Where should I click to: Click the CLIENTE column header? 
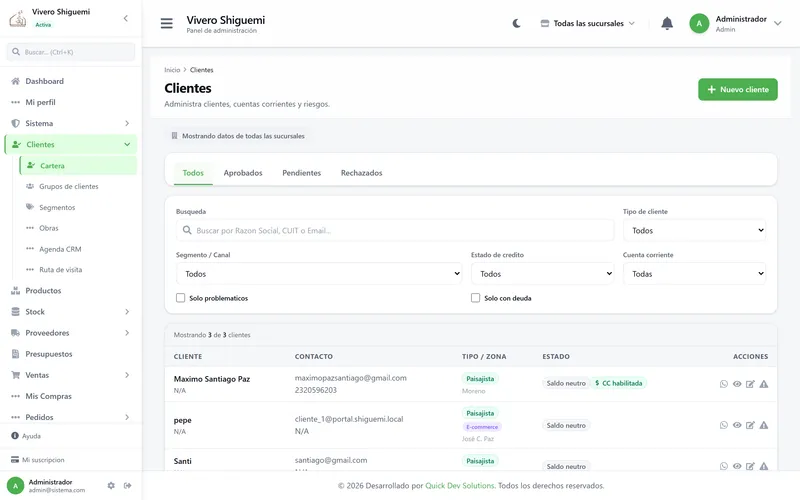(x=188, y=357)
